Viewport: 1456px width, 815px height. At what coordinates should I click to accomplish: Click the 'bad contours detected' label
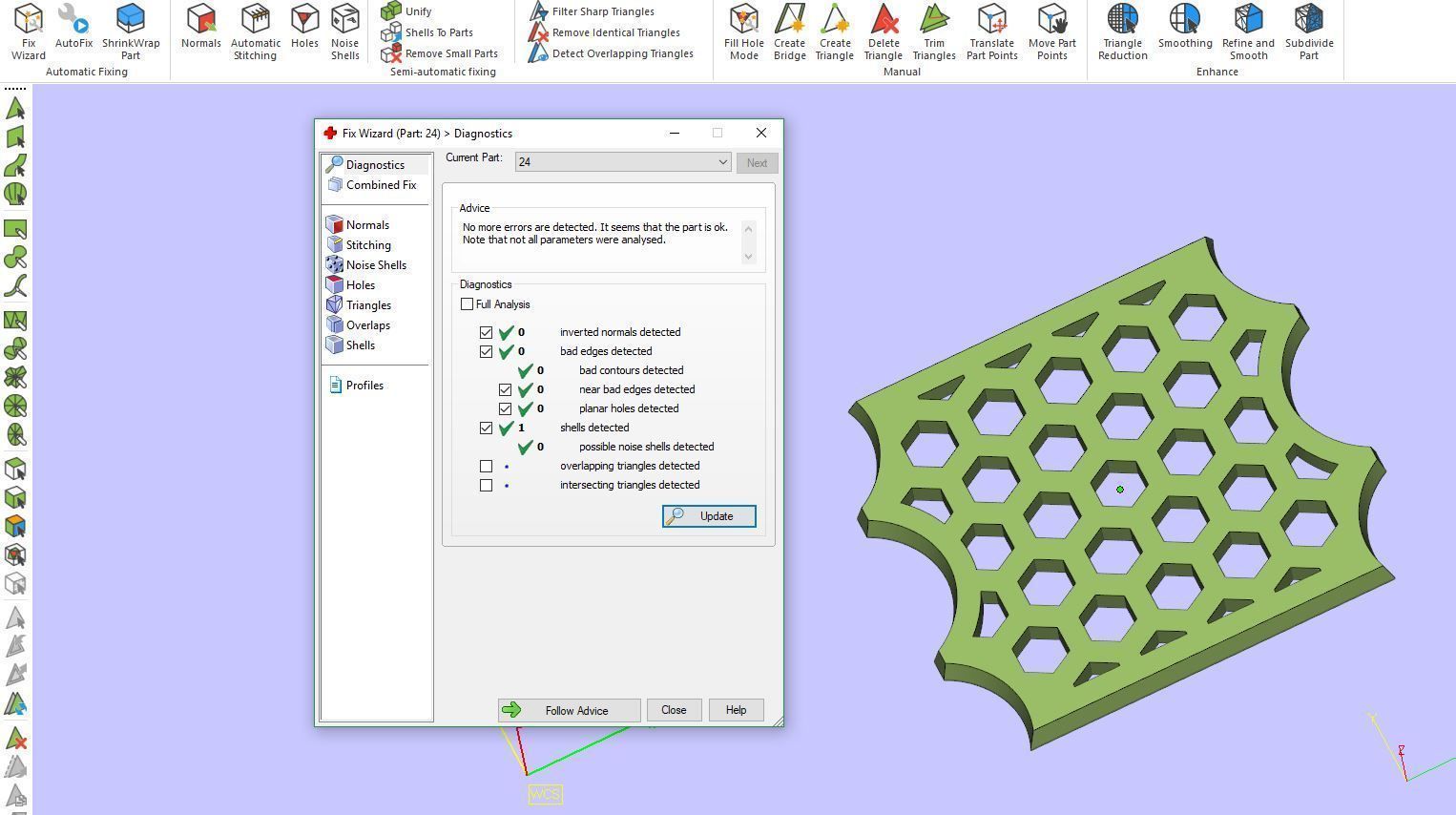pos(631,370)
